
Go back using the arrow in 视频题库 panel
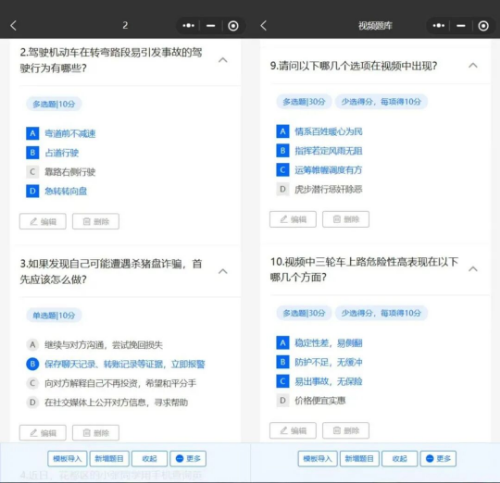pyautogui.click(x=264, y=25)
